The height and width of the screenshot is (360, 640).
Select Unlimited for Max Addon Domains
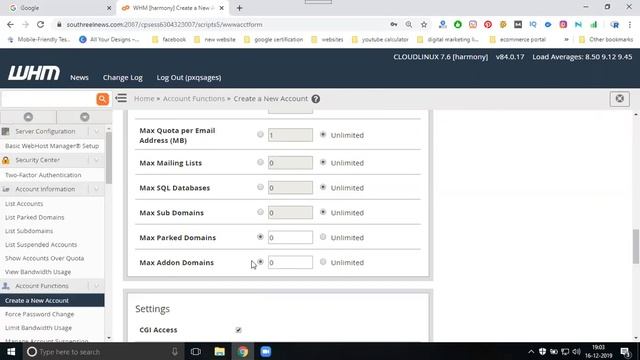click(323, 262)
